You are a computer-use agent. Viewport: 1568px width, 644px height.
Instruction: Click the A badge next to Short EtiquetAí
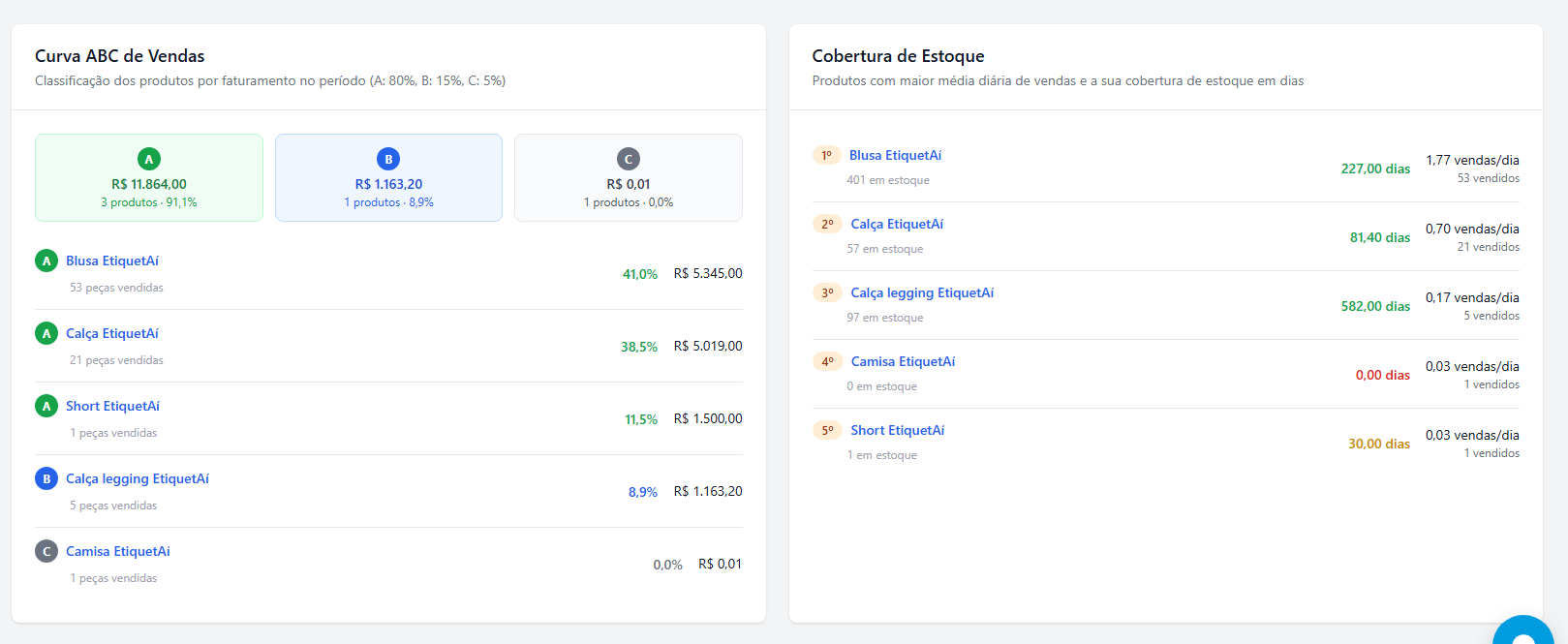pyautogui.click(x=46, y=406)
